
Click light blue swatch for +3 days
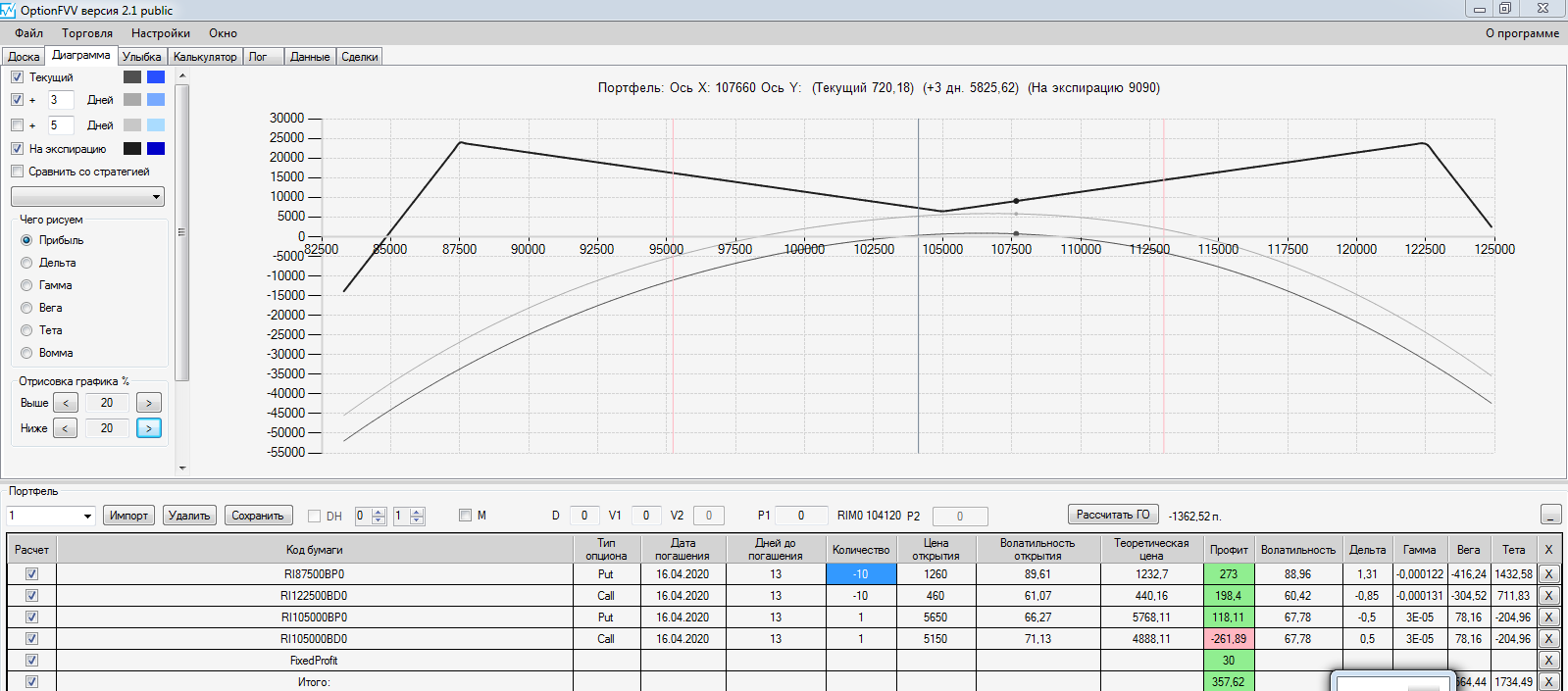tap(156, 100)
